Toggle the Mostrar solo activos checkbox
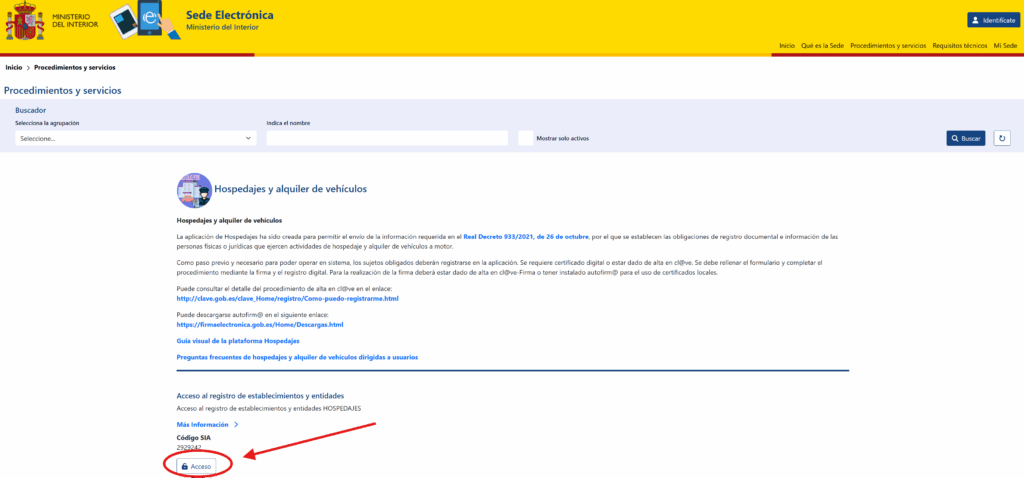Screen dimensions: 1024x478 pyautogui.click(x=525, y=138)
